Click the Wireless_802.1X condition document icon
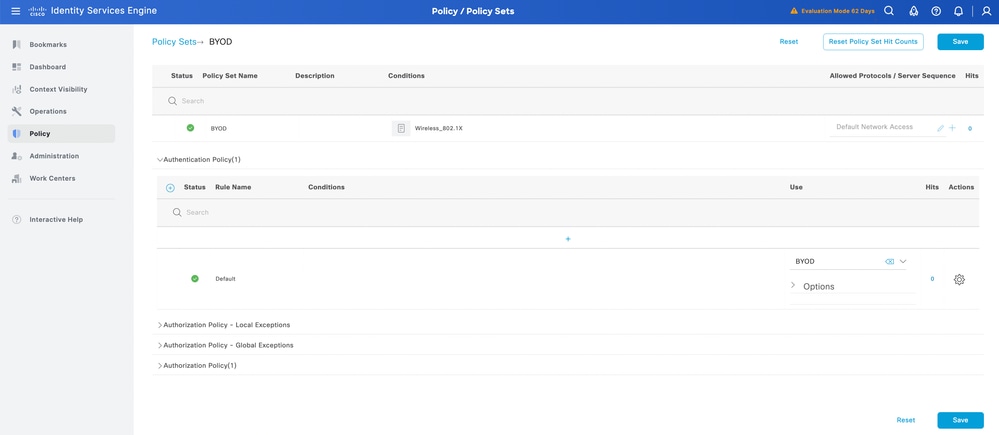This screenshot has width=999, height=435. pyautogui.click(x=401, y=128)
